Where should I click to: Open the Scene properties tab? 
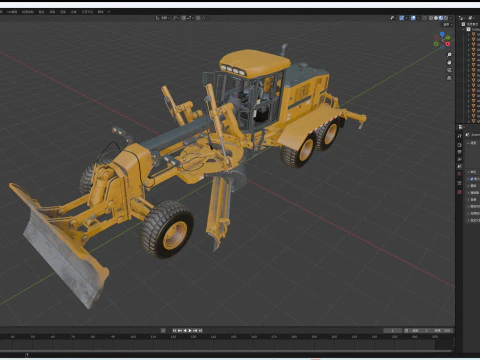pyautogui.click(x=460, y=166)
